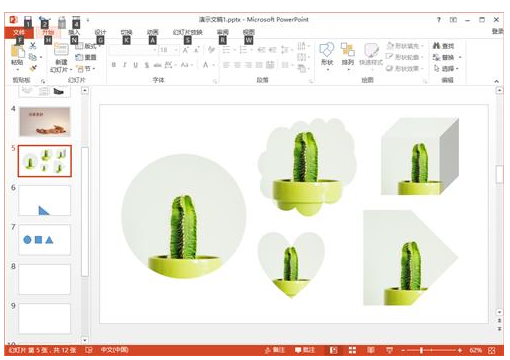Toggle Center paragraph alignment
This screenshot has width=510, height=360.
pyautogui.click(x=237, y=65)
